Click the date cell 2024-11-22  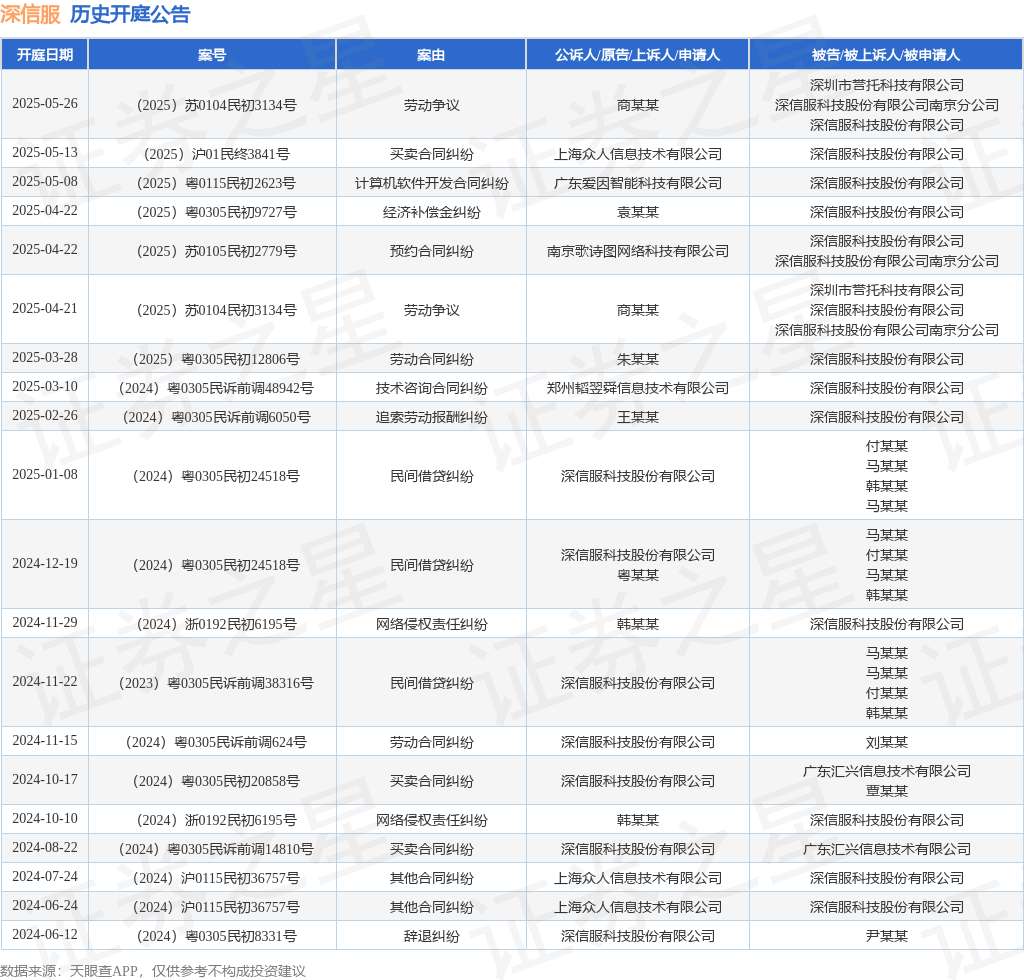coord(44,682)
